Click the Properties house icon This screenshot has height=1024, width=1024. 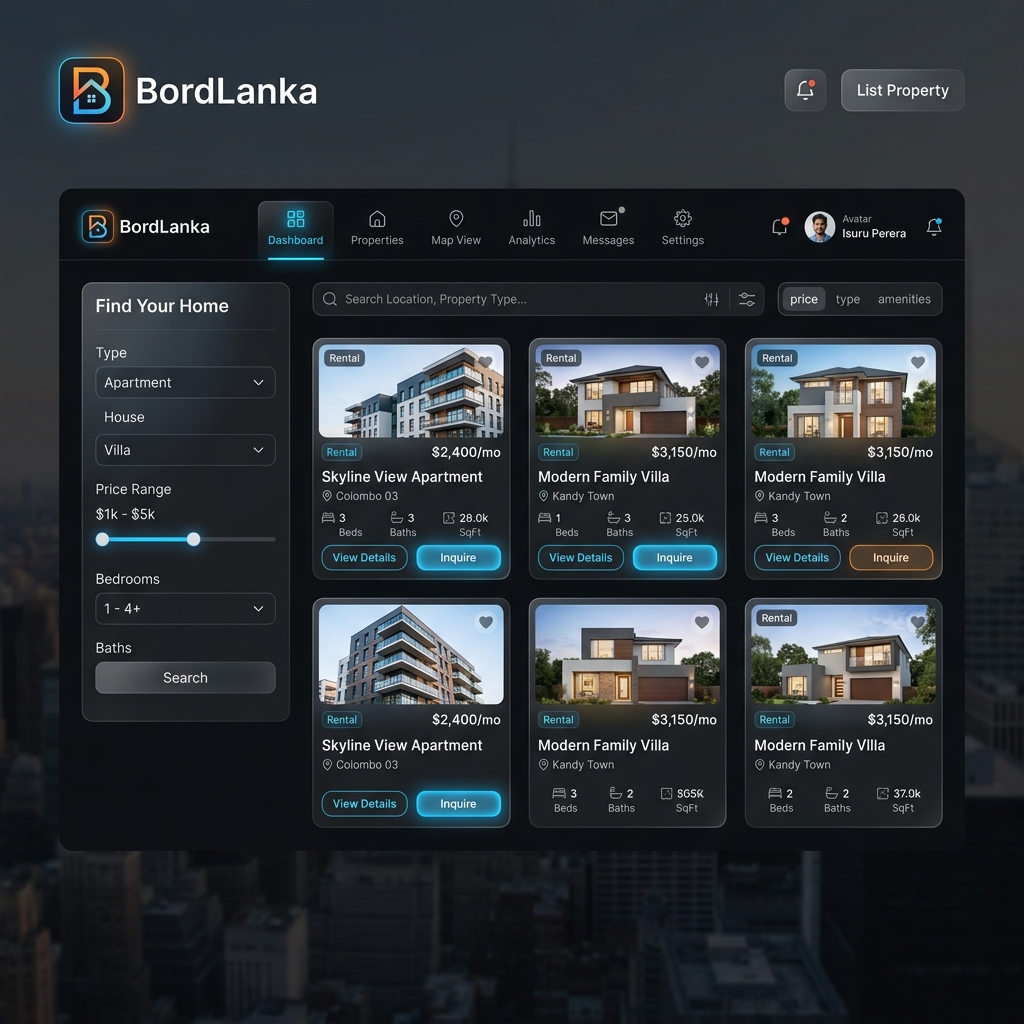click(377, 218)
